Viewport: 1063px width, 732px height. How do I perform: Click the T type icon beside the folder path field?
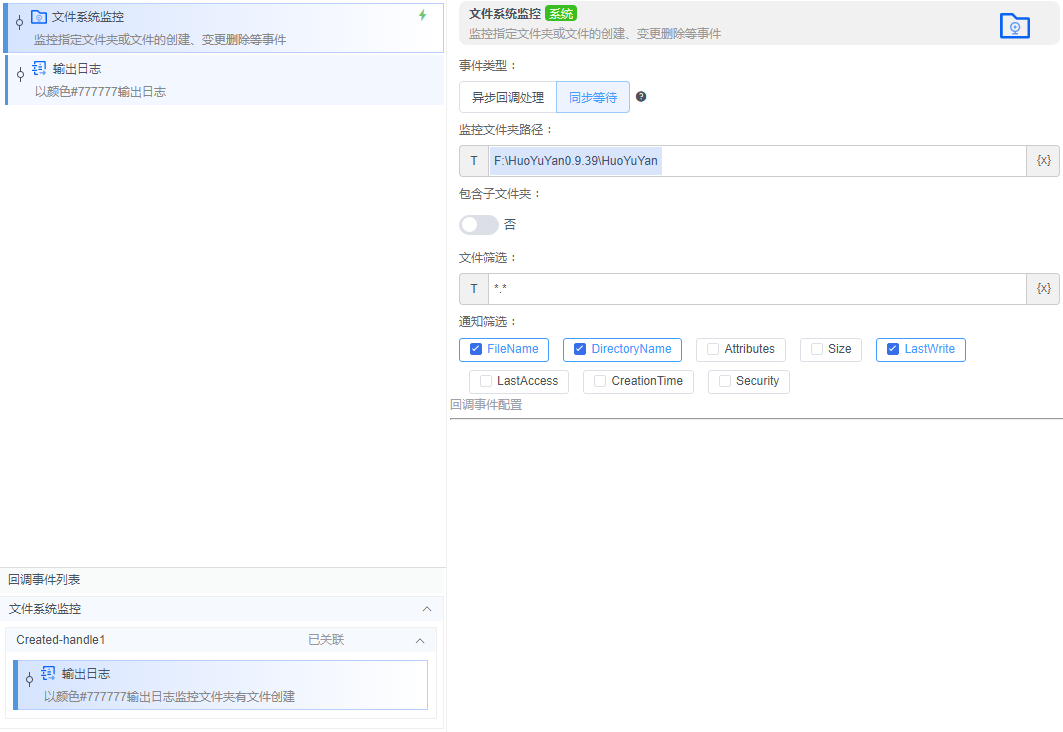(473, 160)
